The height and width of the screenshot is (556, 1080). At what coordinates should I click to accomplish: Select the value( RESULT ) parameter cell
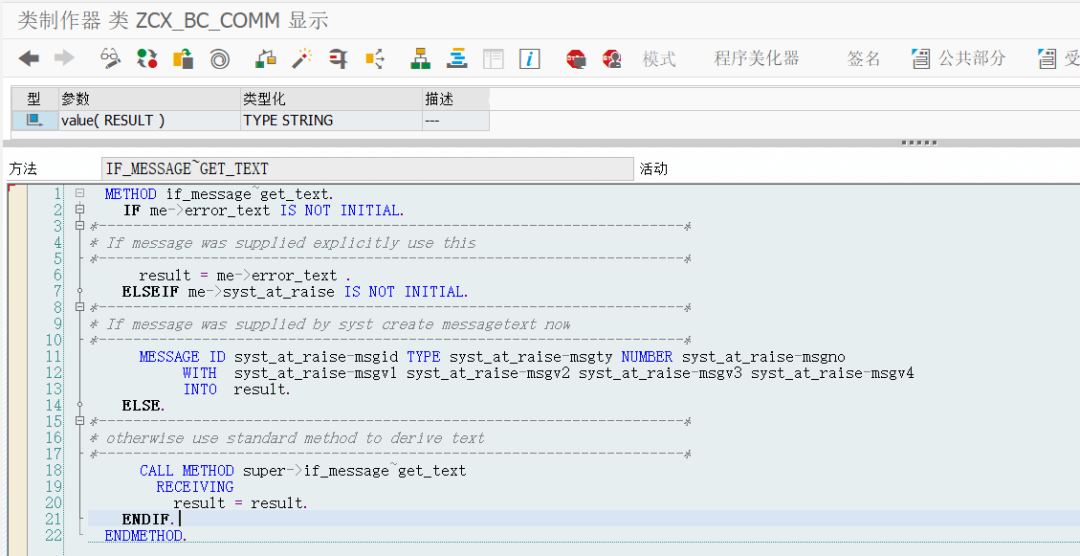(149, 121)
